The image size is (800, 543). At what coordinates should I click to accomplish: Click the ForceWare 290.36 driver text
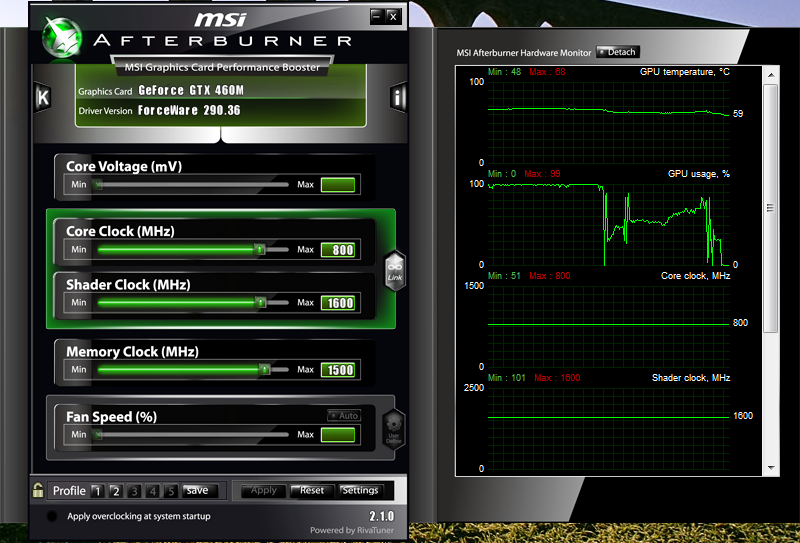[x=189, y=110]
